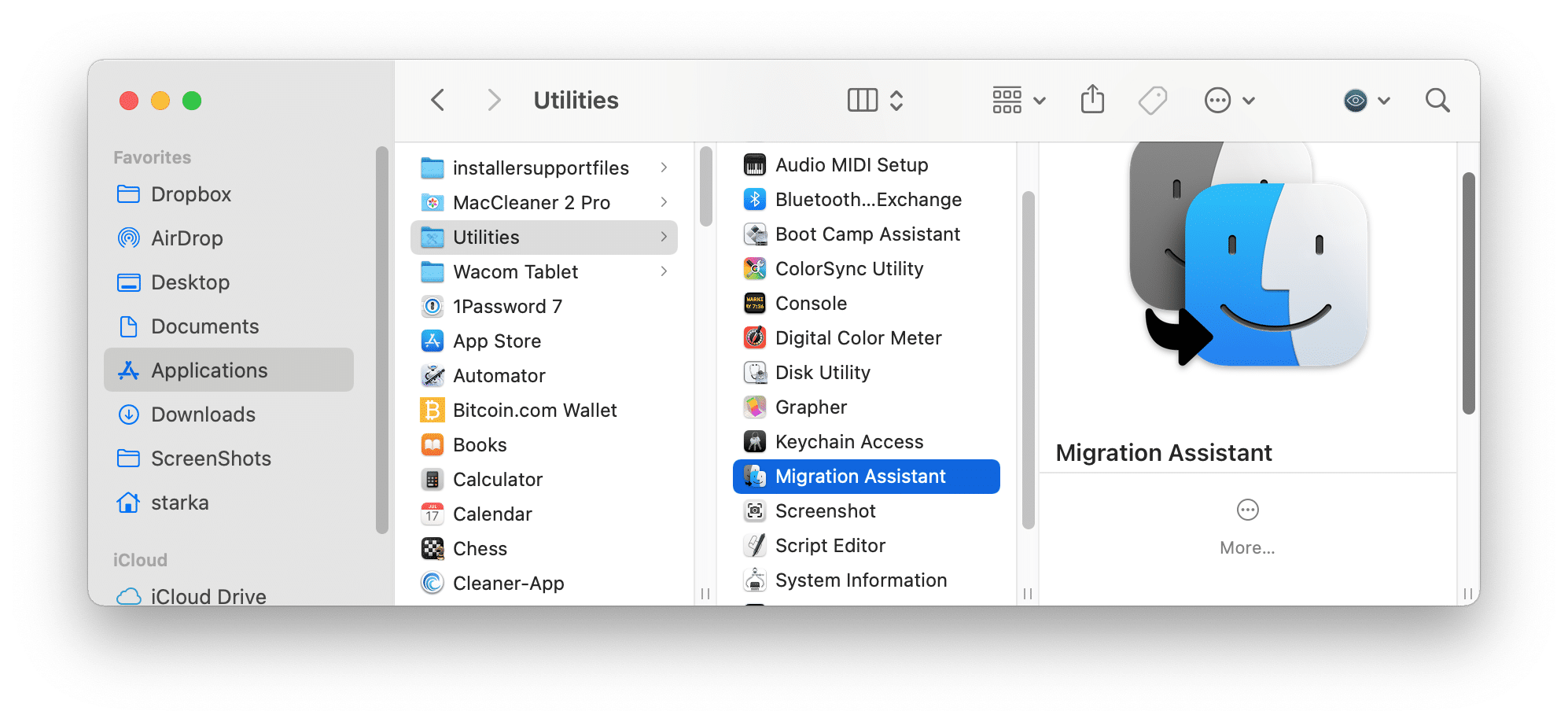
Task: Open the group-by grid options dropdown
Action: (1018, 101)
